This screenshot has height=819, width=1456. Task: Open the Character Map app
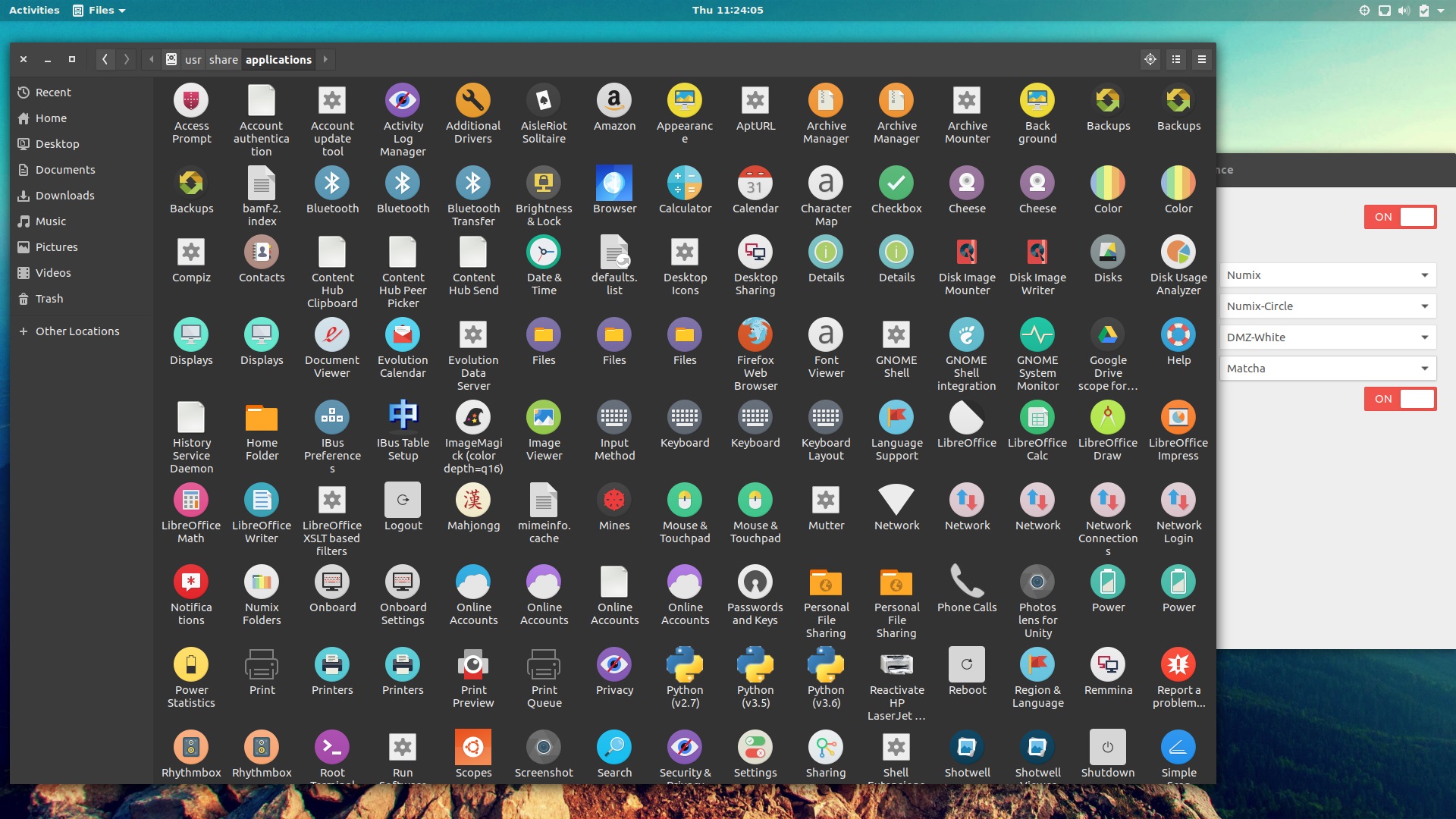pyautogui.click(x=826, y=182)
